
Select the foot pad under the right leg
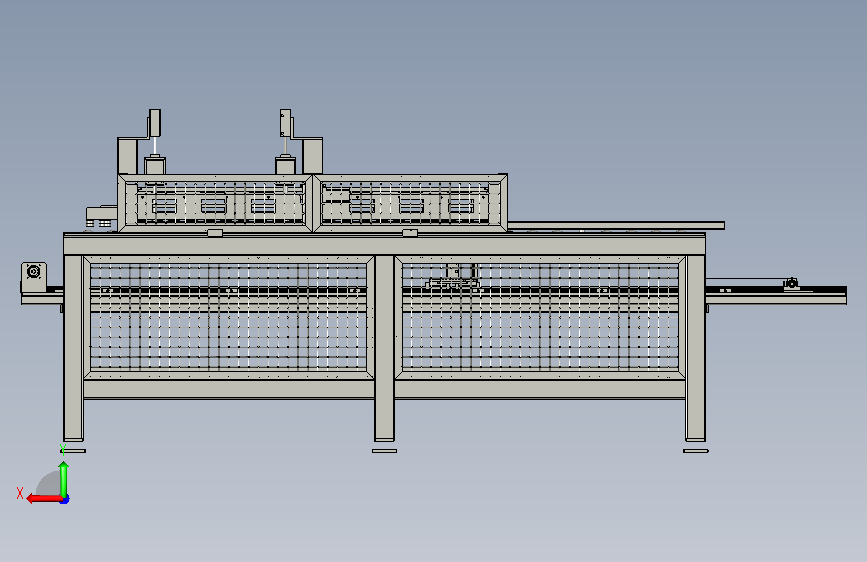[x=696, y=451]
